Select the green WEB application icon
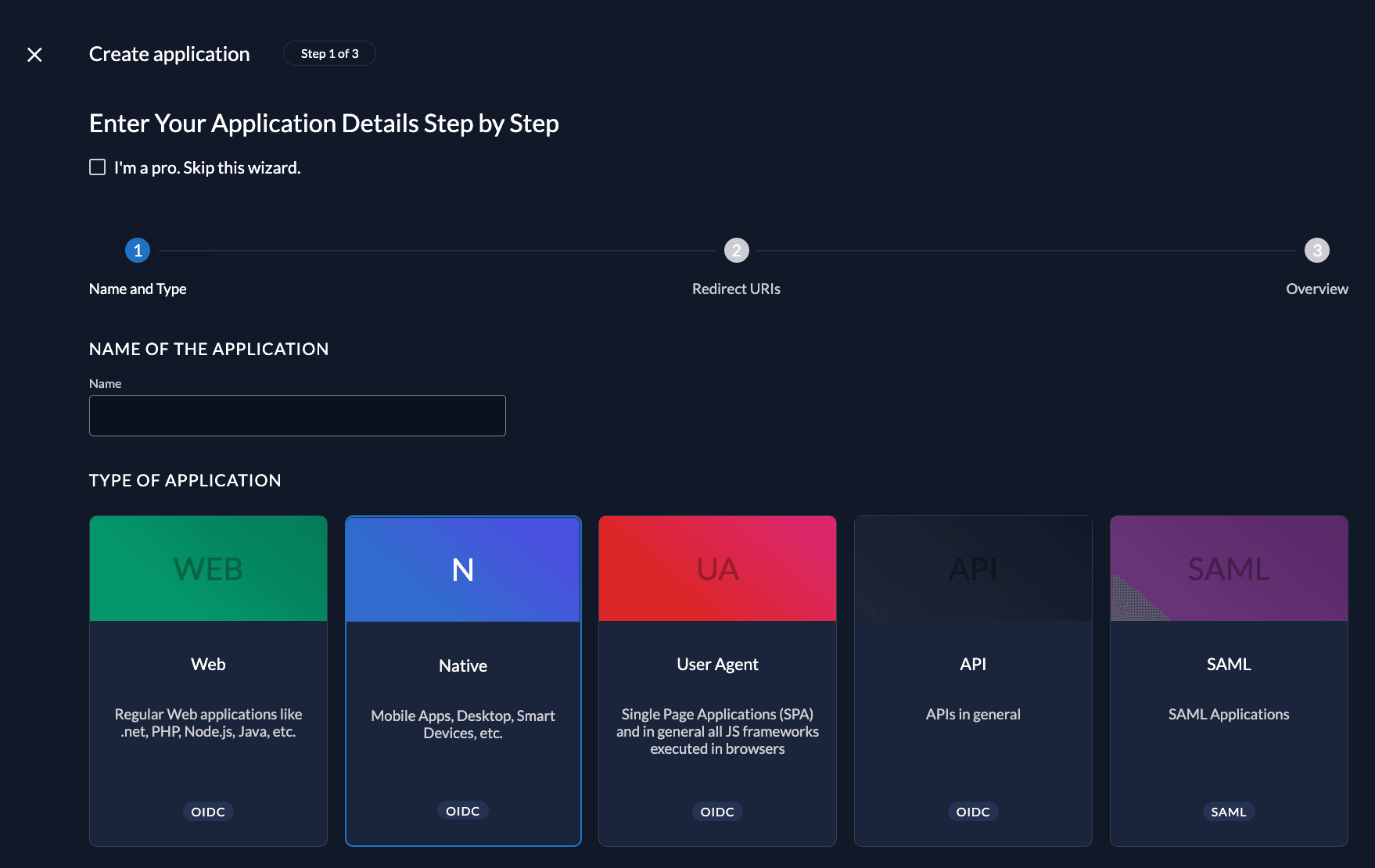 coord(207,568)
